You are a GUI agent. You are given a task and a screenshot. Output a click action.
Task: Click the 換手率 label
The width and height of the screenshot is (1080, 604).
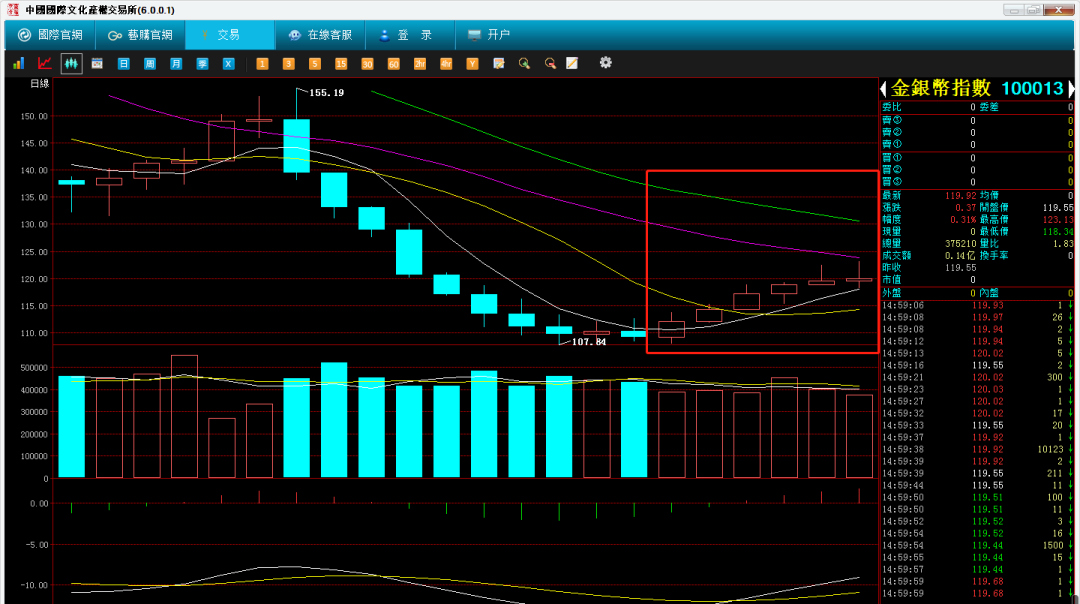(993, 256)
